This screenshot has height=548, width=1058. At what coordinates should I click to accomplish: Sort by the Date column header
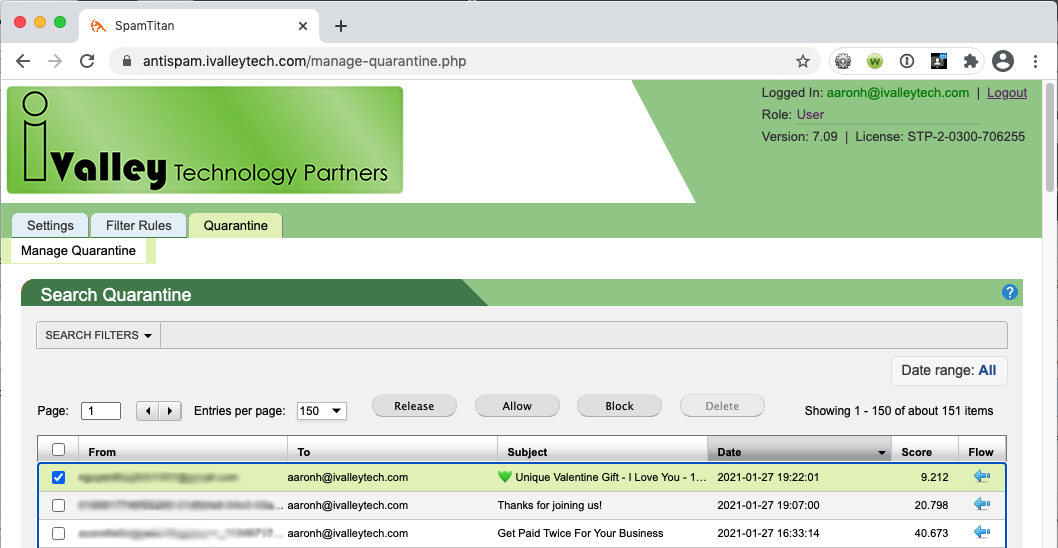click(797, 452)
